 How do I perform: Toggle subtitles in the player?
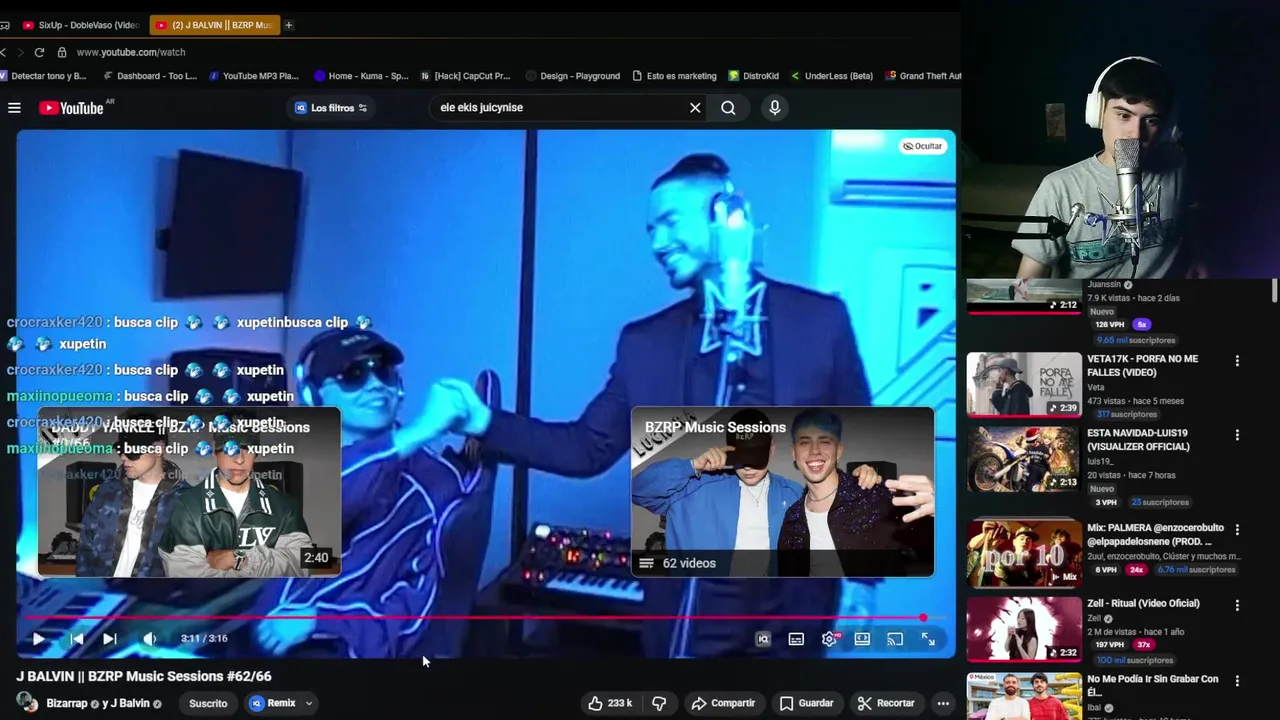796,639
